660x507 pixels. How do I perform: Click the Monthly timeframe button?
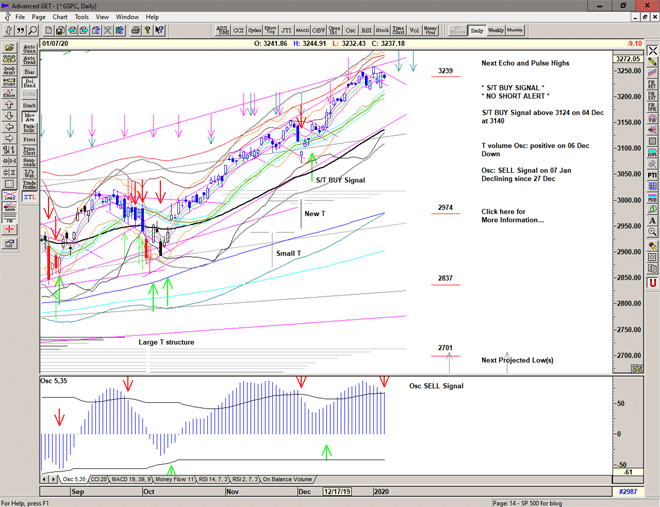click(516, 30)
